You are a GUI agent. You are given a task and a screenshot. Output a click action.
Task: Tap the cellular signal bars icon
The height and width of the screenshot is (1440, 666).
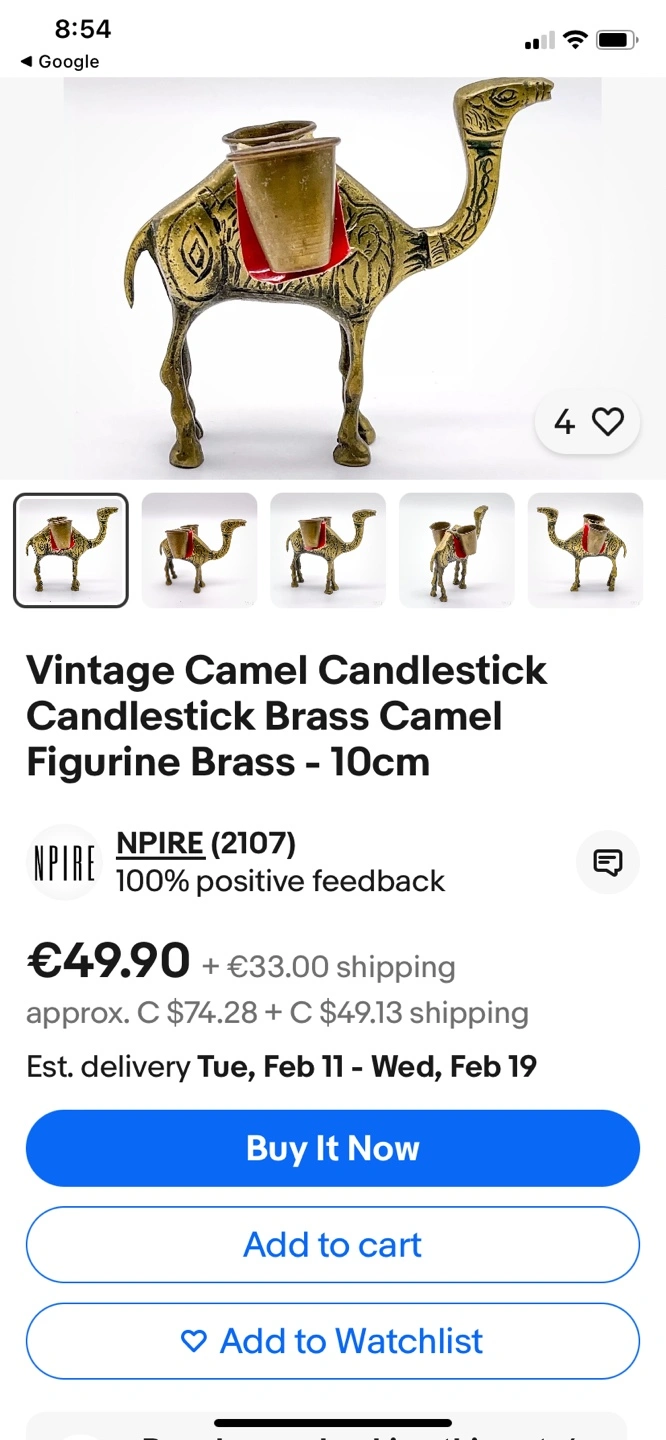pyautogui.click(x=539, y=41)
